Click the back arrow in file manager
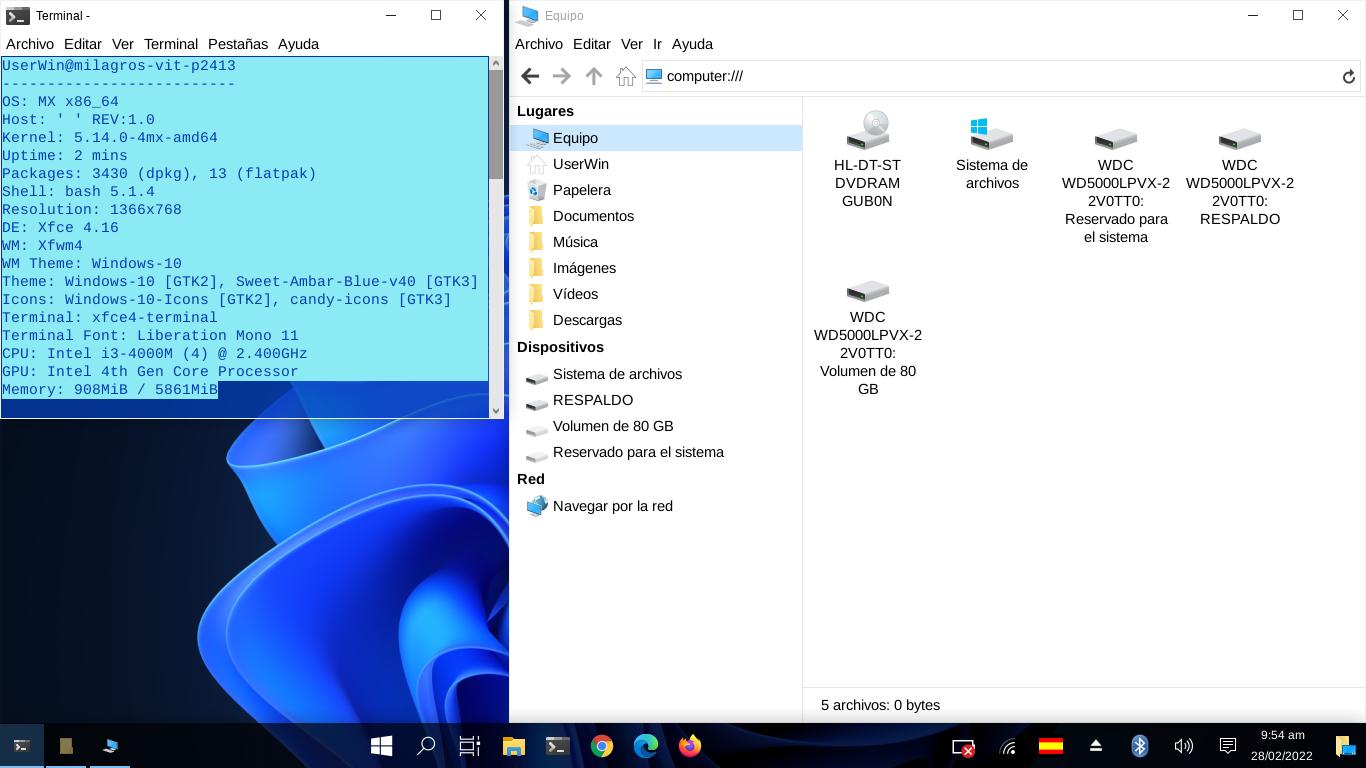Viewport: 1366px width, 768px height. coord(530,76)
